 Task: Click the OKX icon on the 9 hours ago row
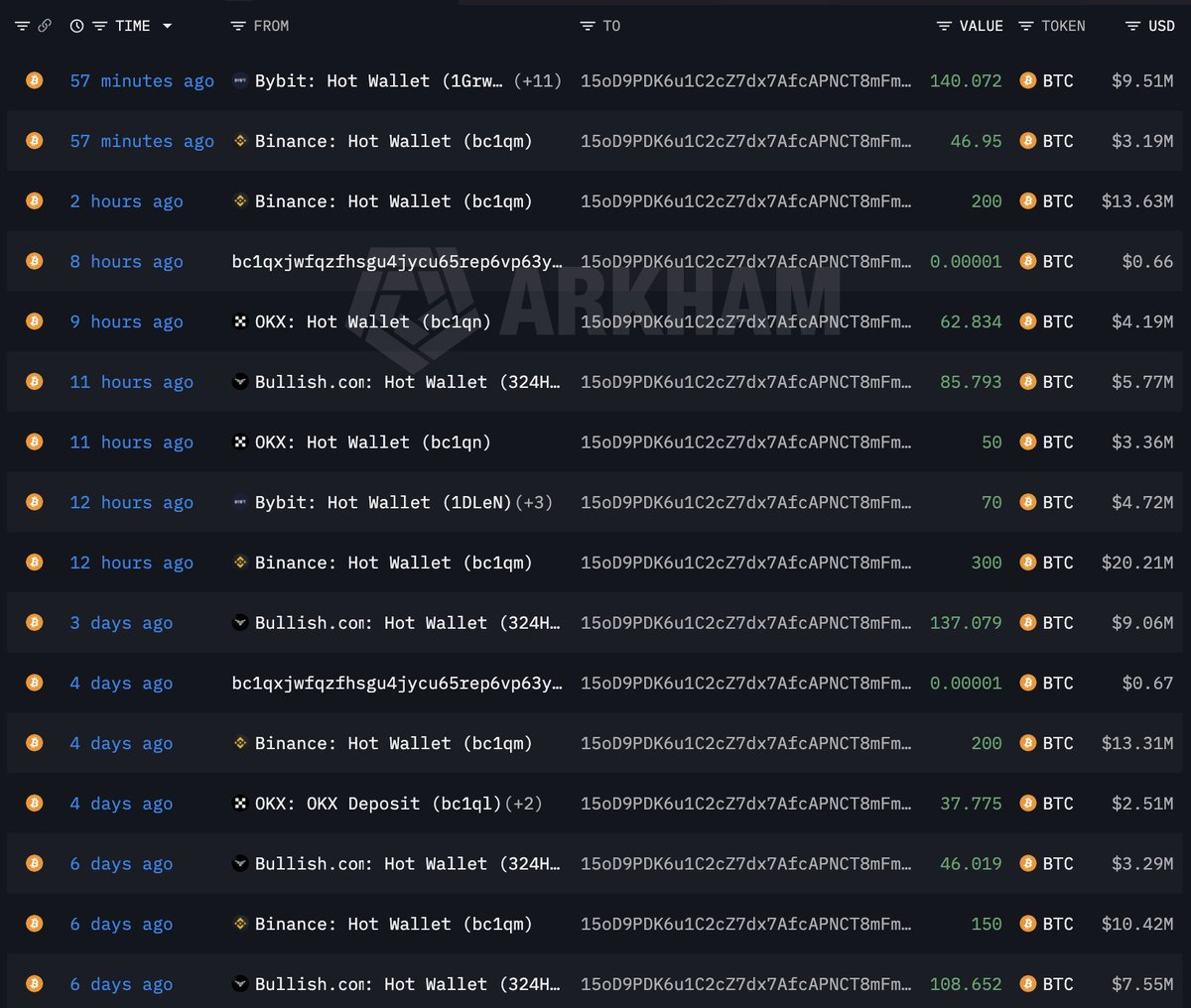(239, 321)
